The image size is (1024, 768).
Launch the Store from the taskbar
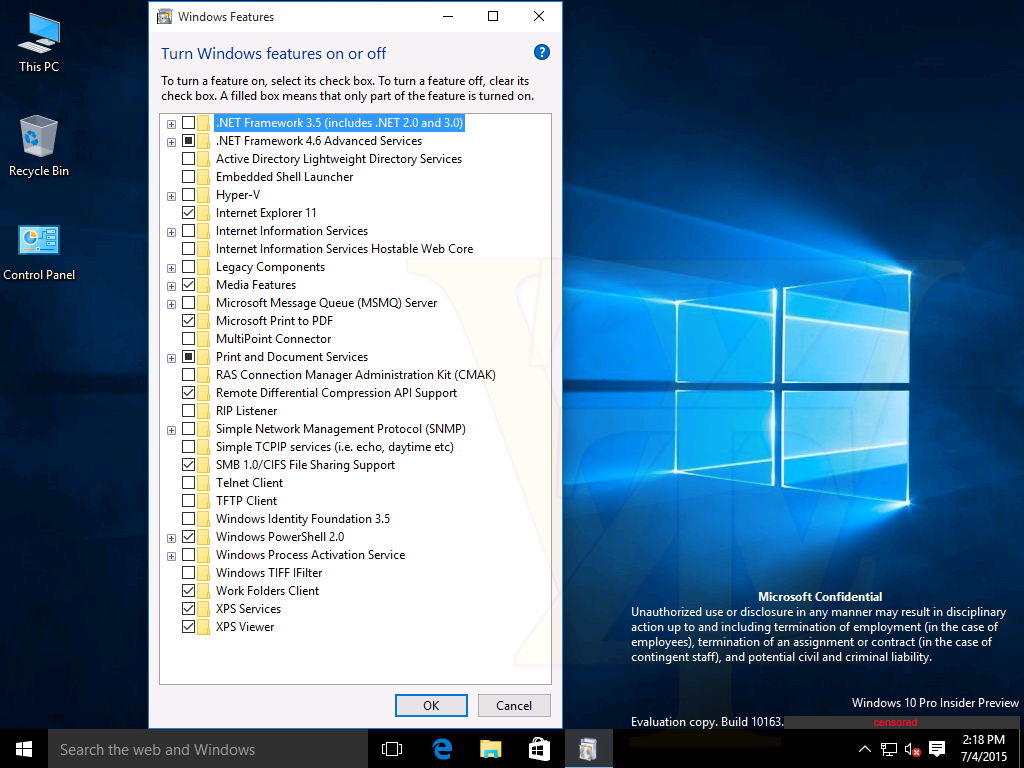pyautogui.click(x=539, y=748)
